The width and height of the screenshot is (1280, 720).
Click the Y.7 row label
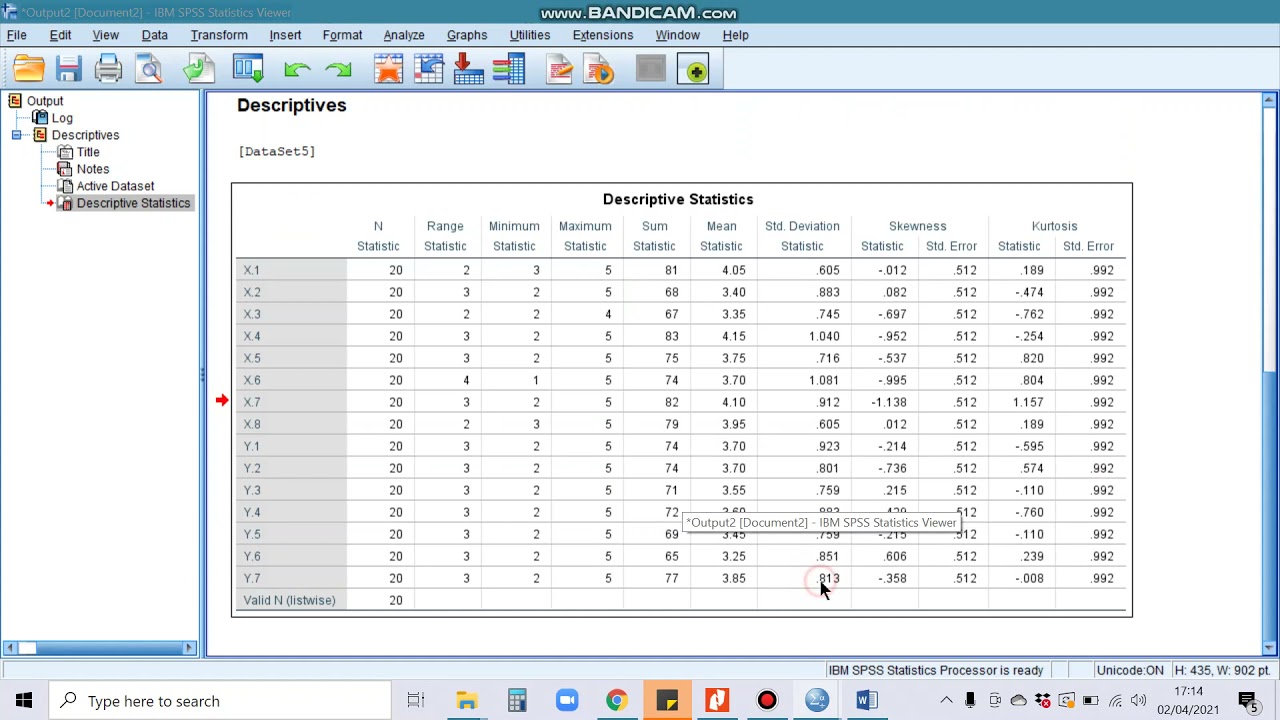[x=252, y=578]
